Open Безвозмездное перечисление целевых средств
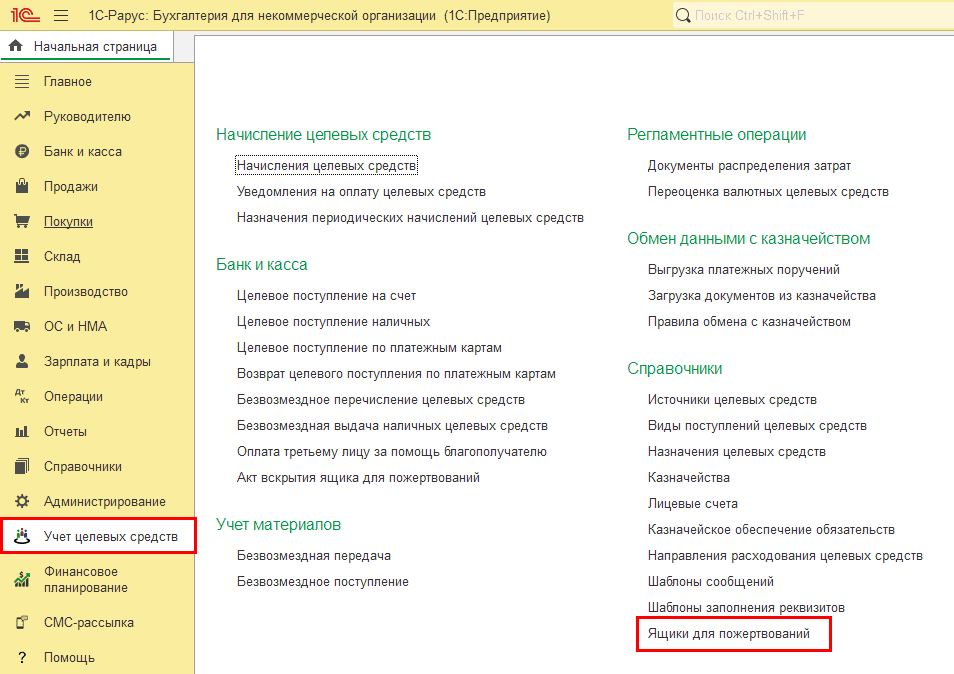 click(381, 400)
